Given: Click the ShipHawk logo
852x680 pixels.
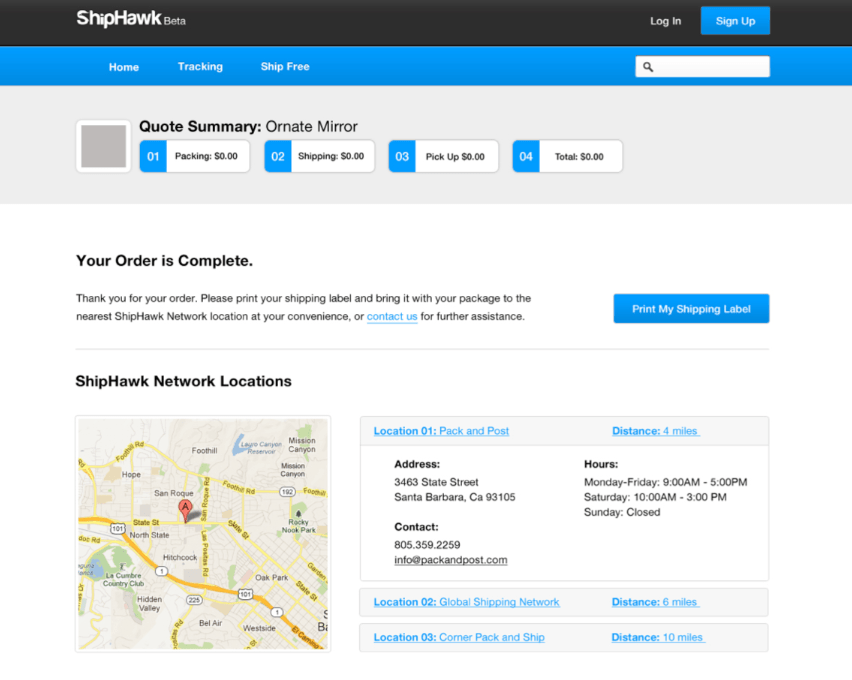Looking at the screenshot, I should click(119, 19).
